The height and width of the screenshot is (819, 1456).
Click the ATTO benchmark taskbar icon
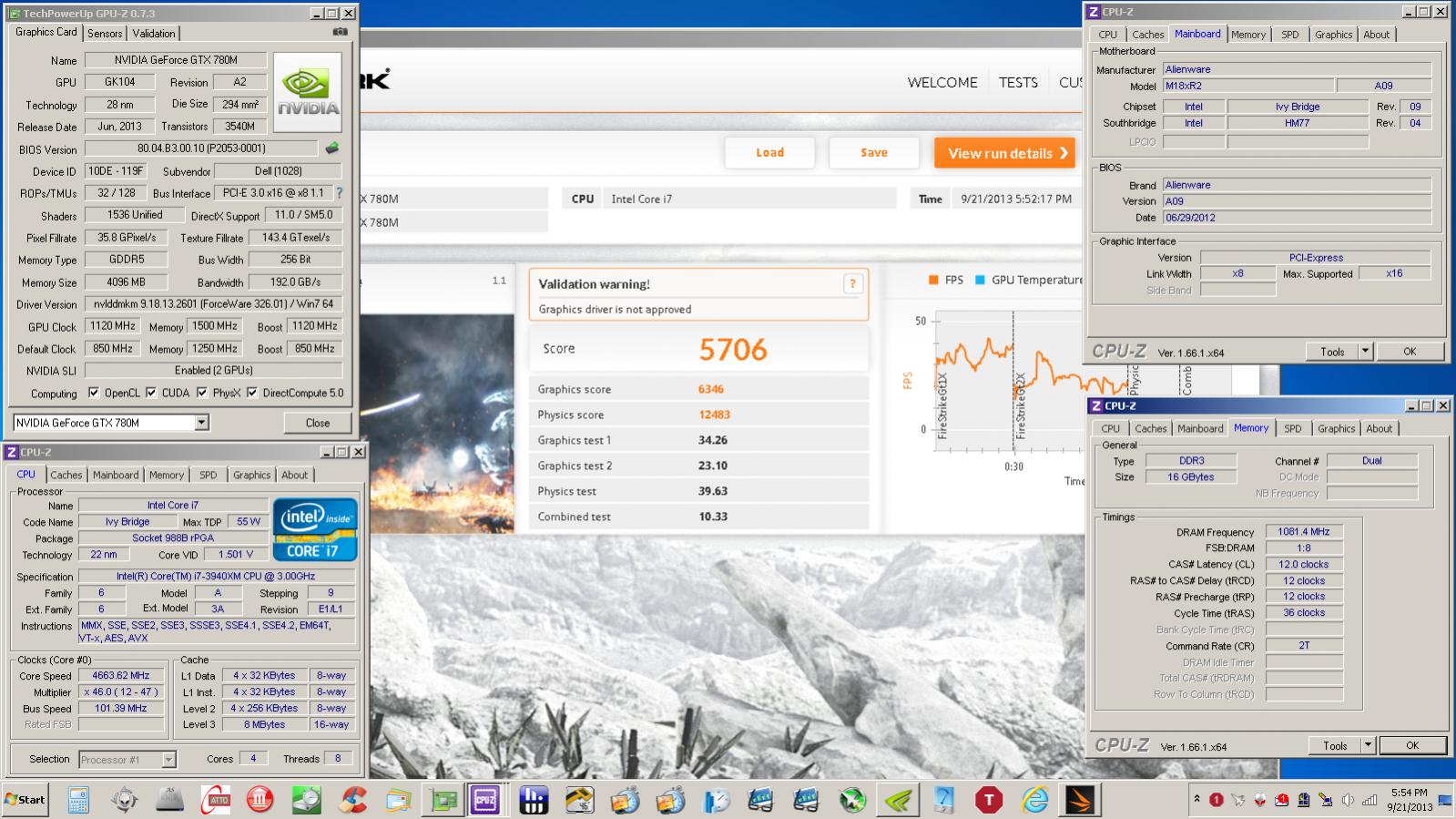216,800
